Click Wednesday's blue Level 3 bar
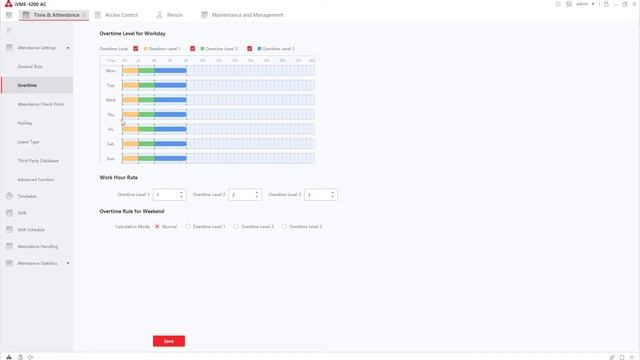 (170, 100)
